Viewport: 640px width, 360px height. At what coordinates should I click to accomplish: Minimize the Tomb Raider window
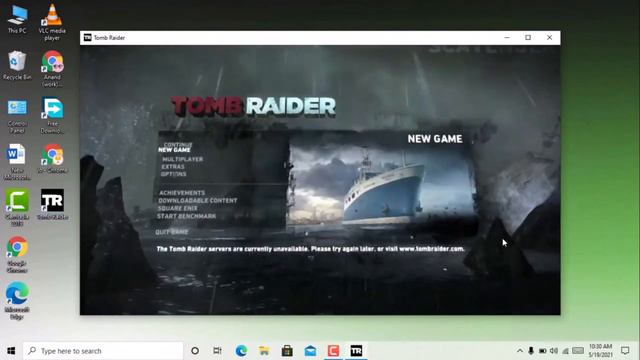click(507, 38)
